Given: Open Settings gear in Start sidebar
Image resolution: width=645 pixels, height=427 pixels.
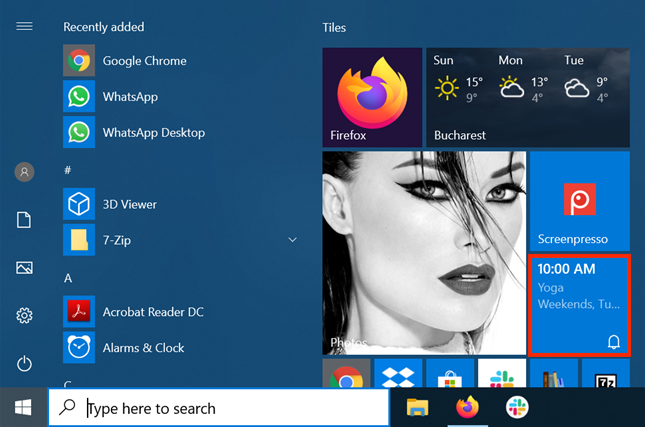Looking at the screenshot, I should pos(24,316).
